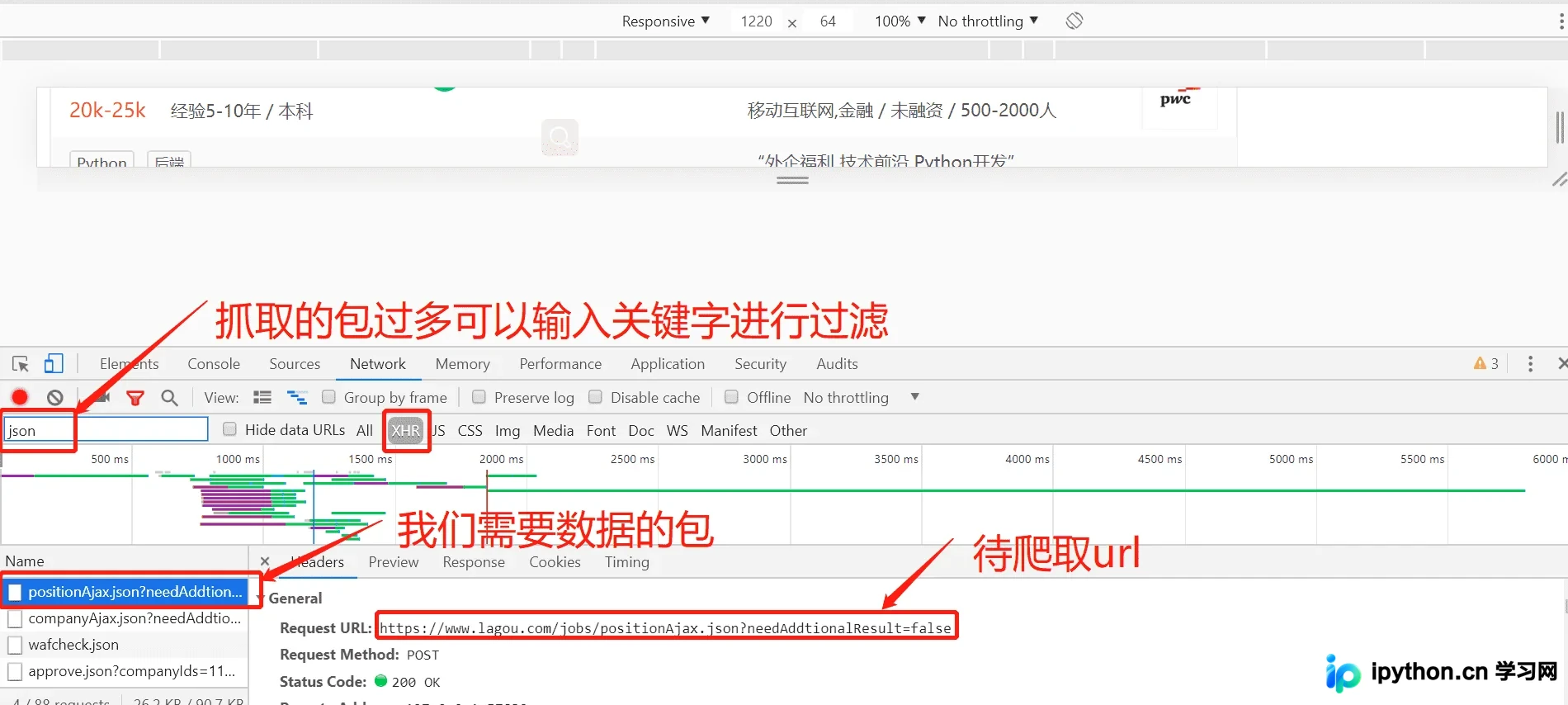The image size is (1568, 705).
Task: Select the All type filter
Action: [365, 430]
